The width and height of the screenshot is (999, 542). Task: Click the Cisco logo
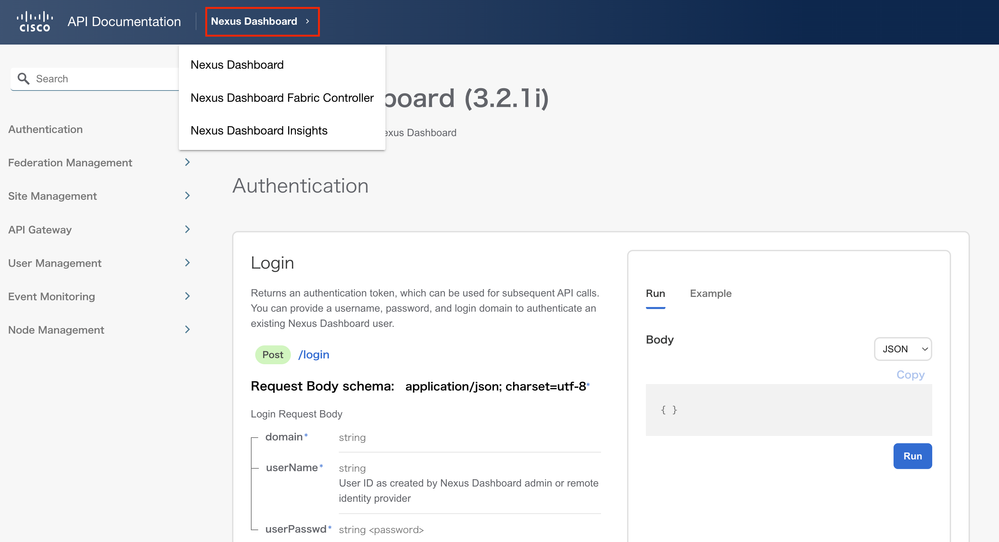pos(34,22)
